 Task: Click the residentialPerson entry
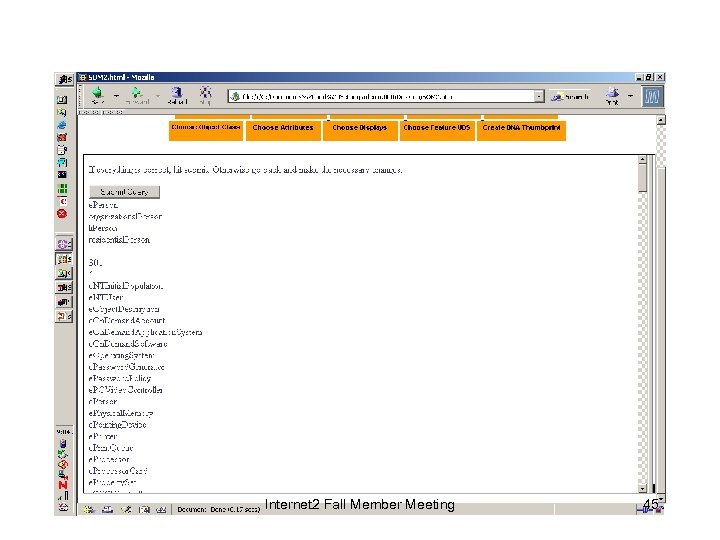119,239
